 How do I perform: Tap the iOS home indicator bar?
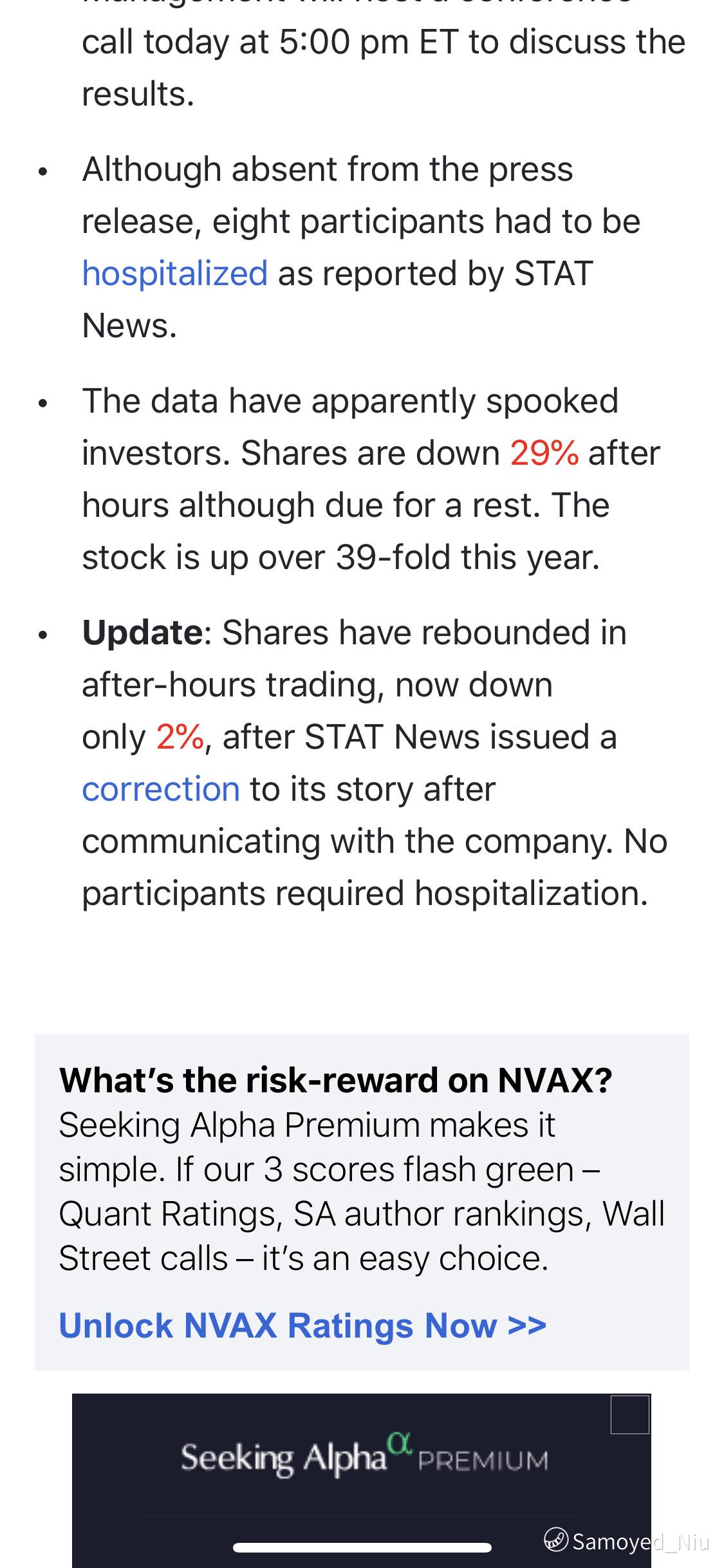point(362,1547)
